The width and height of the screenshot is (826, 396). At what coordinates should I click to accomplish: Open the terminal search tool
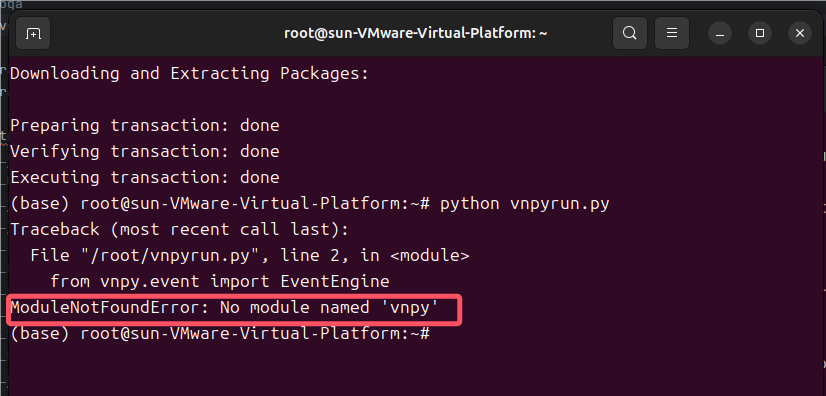(630, 34)
